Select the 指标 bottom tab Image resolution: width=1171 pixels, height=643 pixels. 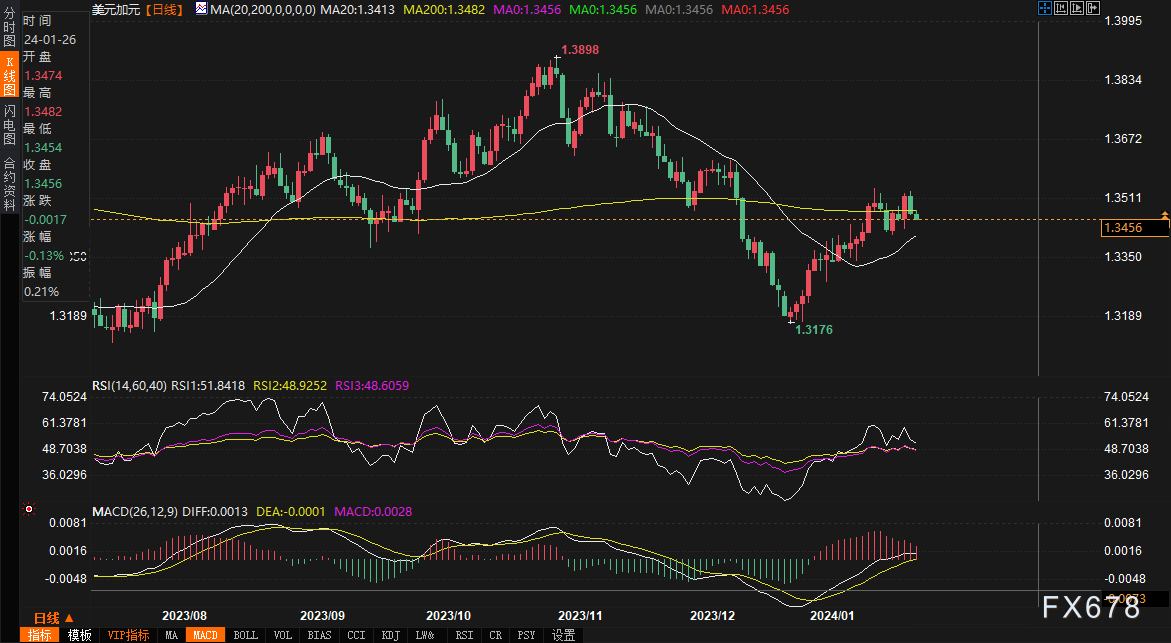[41, 635]
